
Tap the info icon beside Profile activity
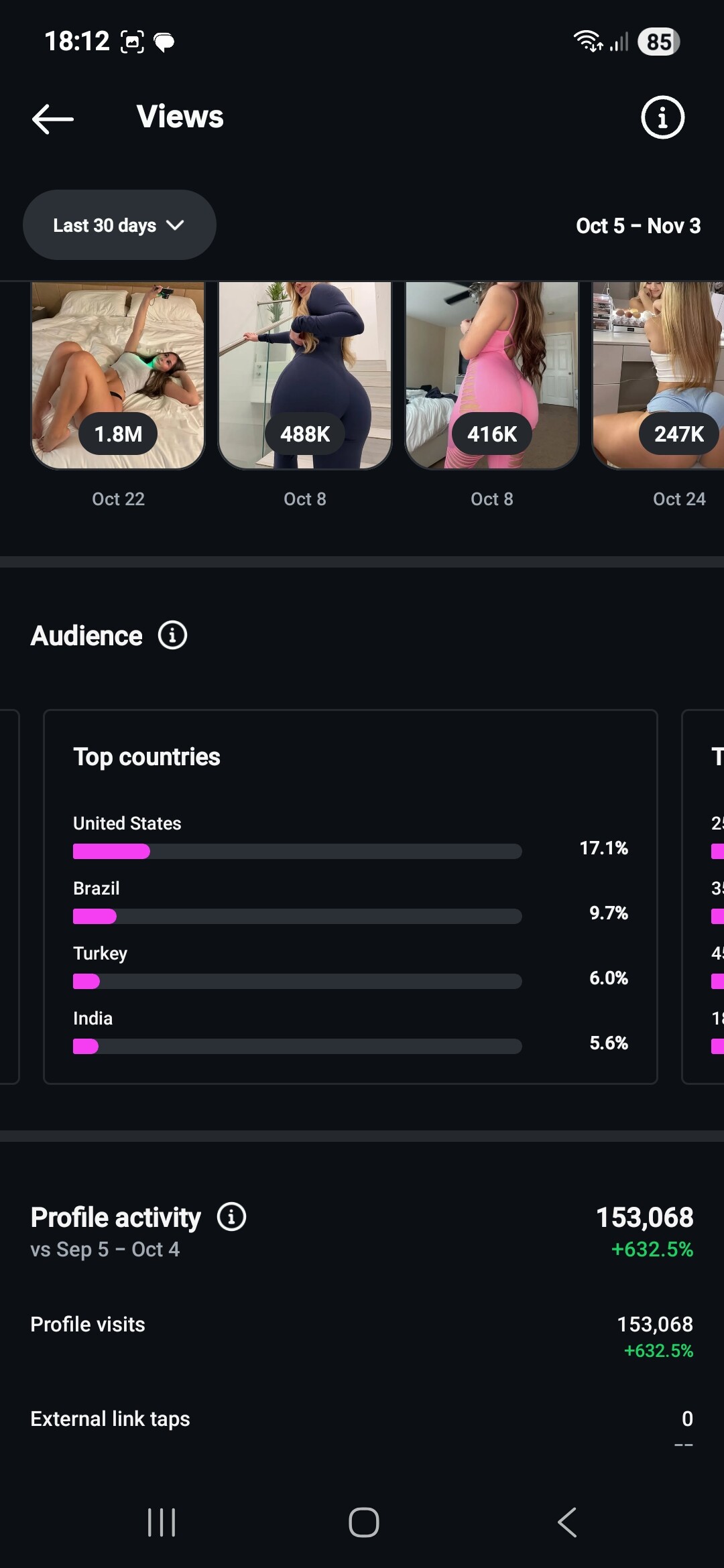tap(232, 1217)
